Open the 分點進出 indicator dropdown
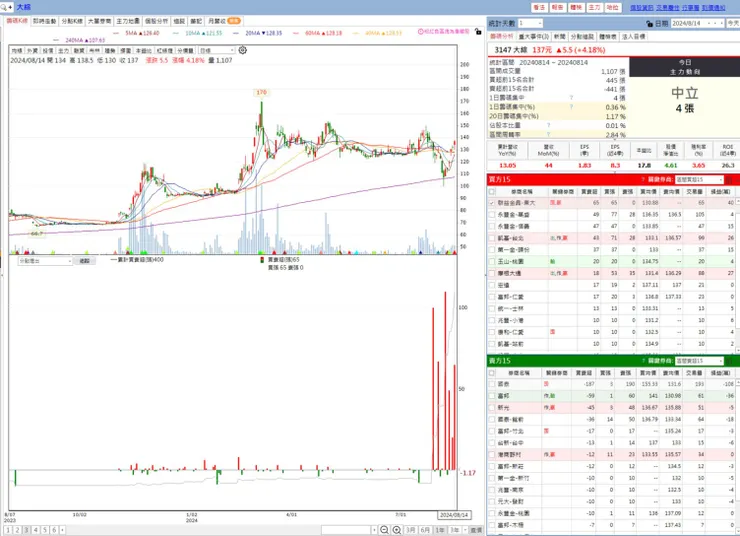Image resolution: width=740 pixels, height=536 pixels. (x=45, y=261)
